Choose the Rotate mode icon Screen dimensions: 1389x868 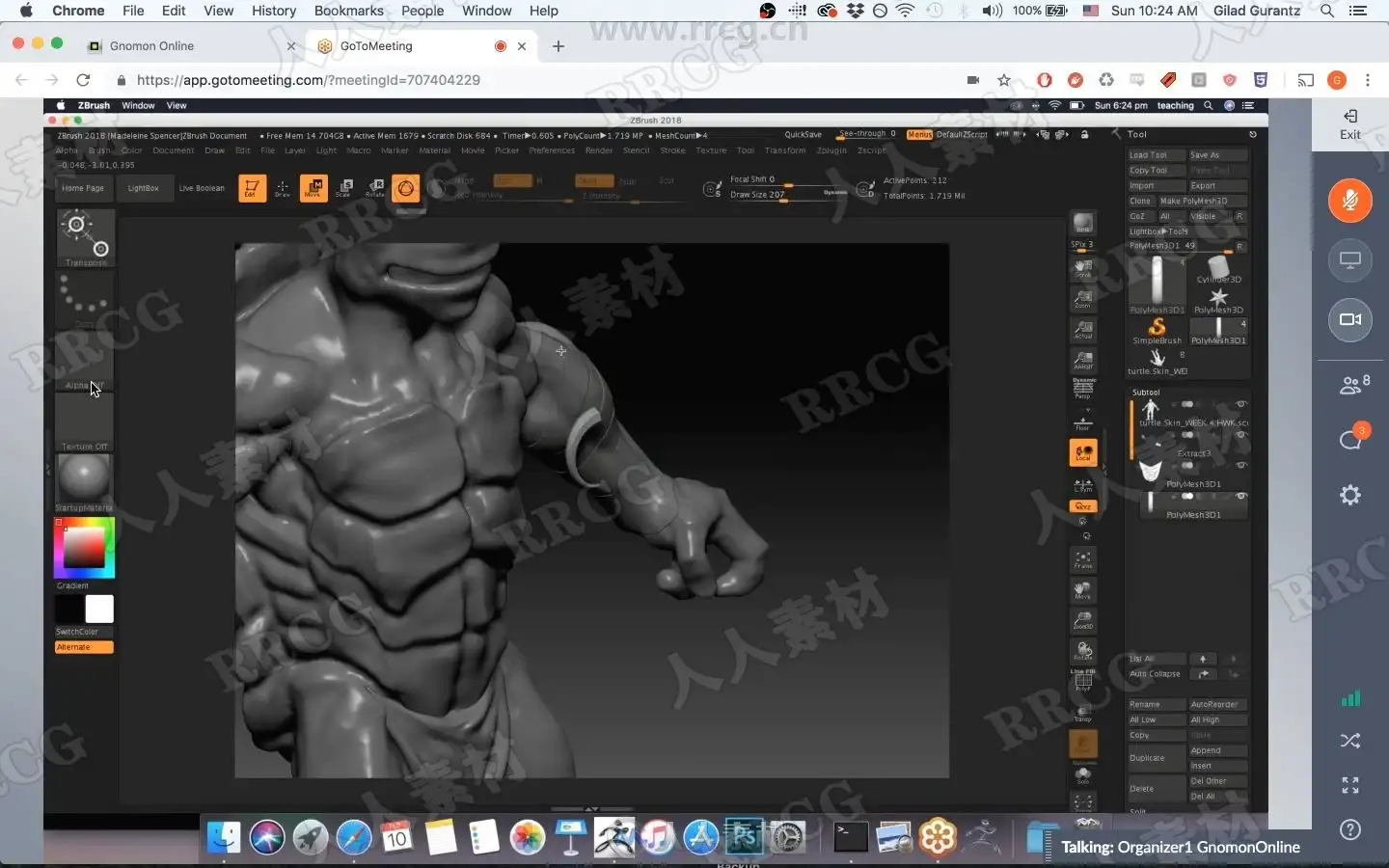pyautogui.click(x=375, y=188)
